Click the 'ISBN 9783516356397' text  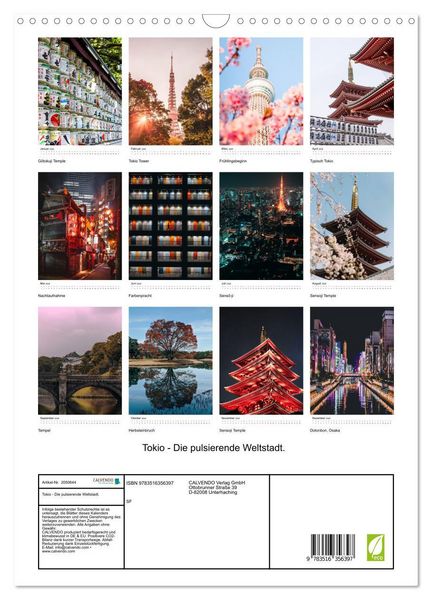(150, 483)
